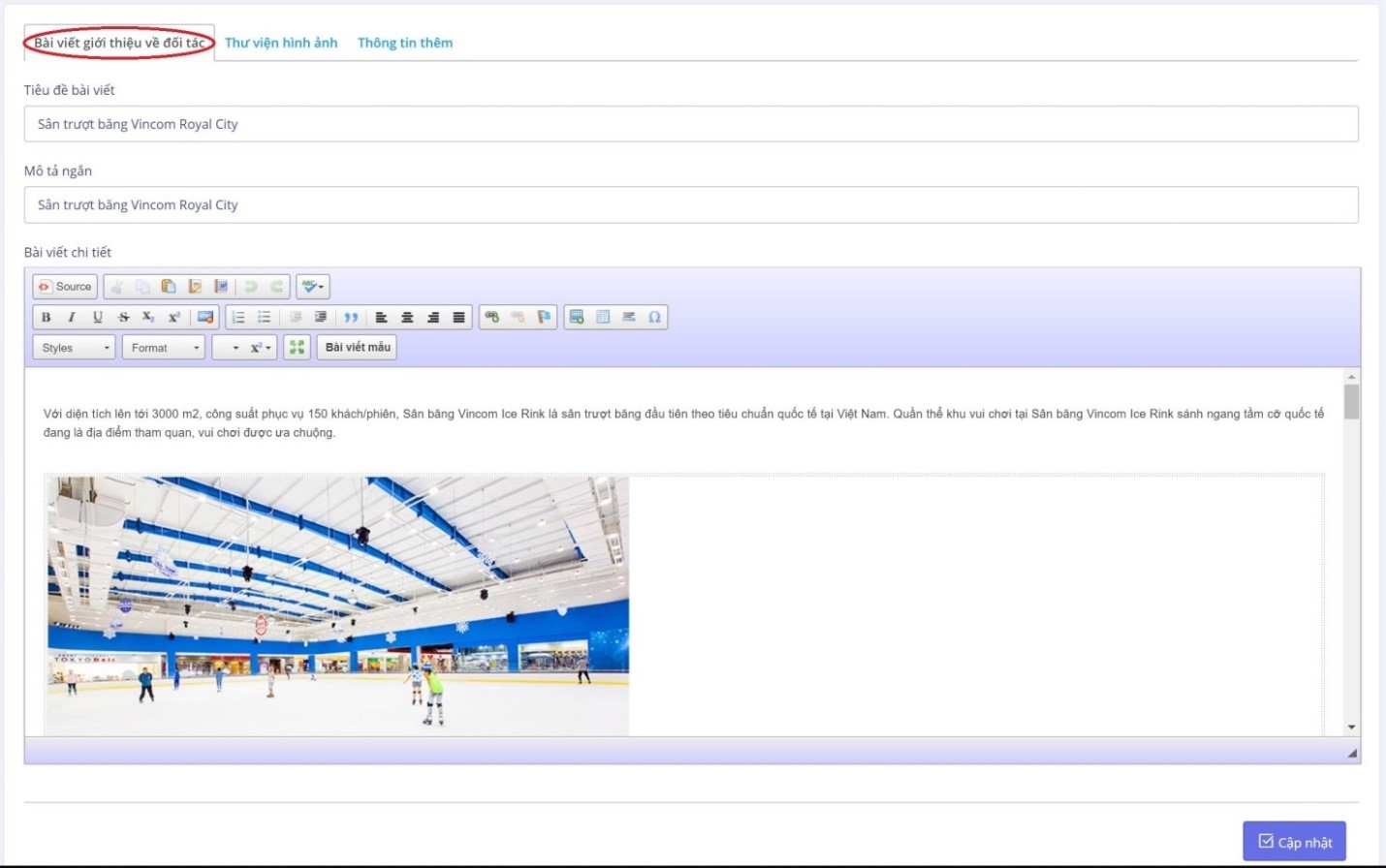
Task: Open the superscript x² dropdown in Styles row
Action: point(261,348)
